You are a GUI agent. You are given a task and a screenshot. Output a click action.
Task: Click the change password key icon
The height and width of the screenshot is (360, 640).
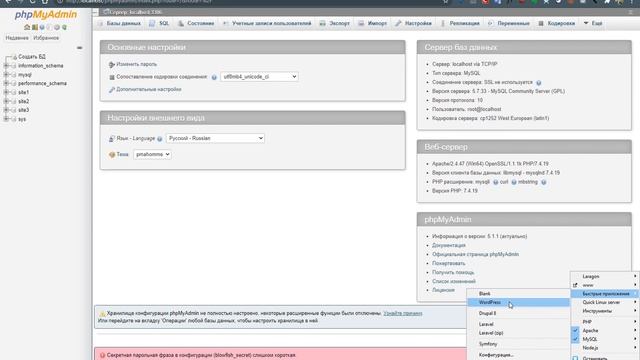coord(111,64)
